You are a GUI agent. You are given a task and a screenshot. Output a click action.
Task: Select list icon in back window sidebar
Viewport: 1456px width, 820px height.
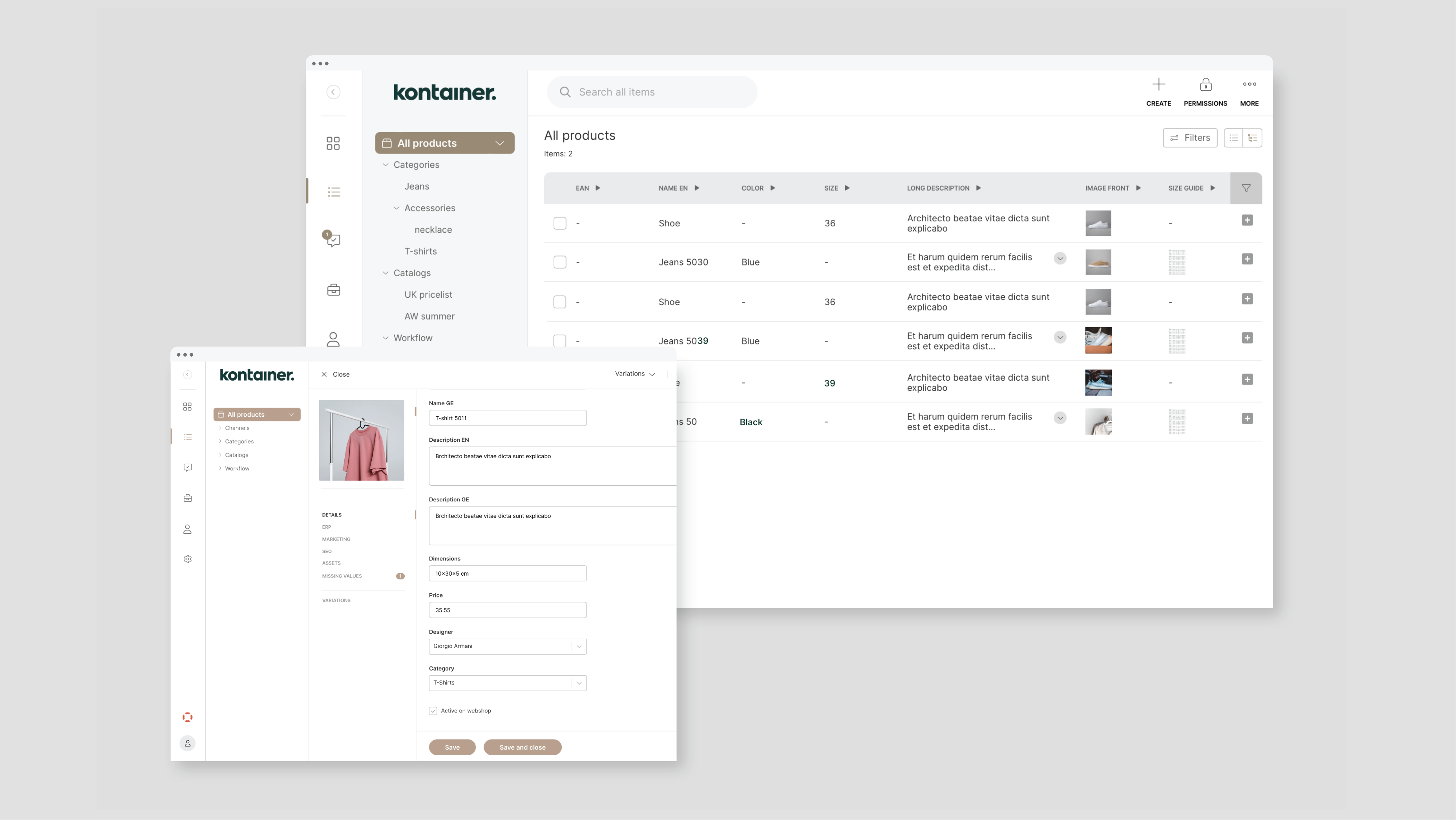tap(333, 192)
